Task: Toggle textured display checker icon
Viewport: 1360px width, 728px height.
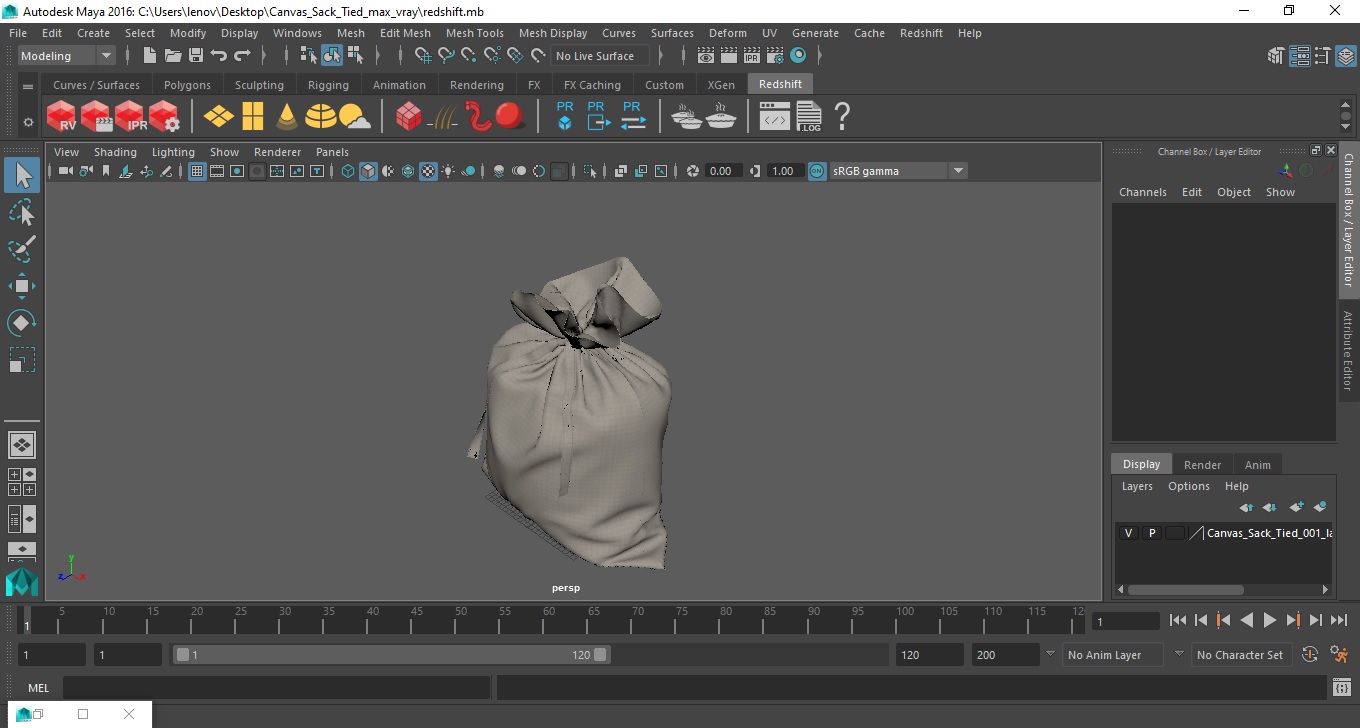Action: tap(428, 171)
